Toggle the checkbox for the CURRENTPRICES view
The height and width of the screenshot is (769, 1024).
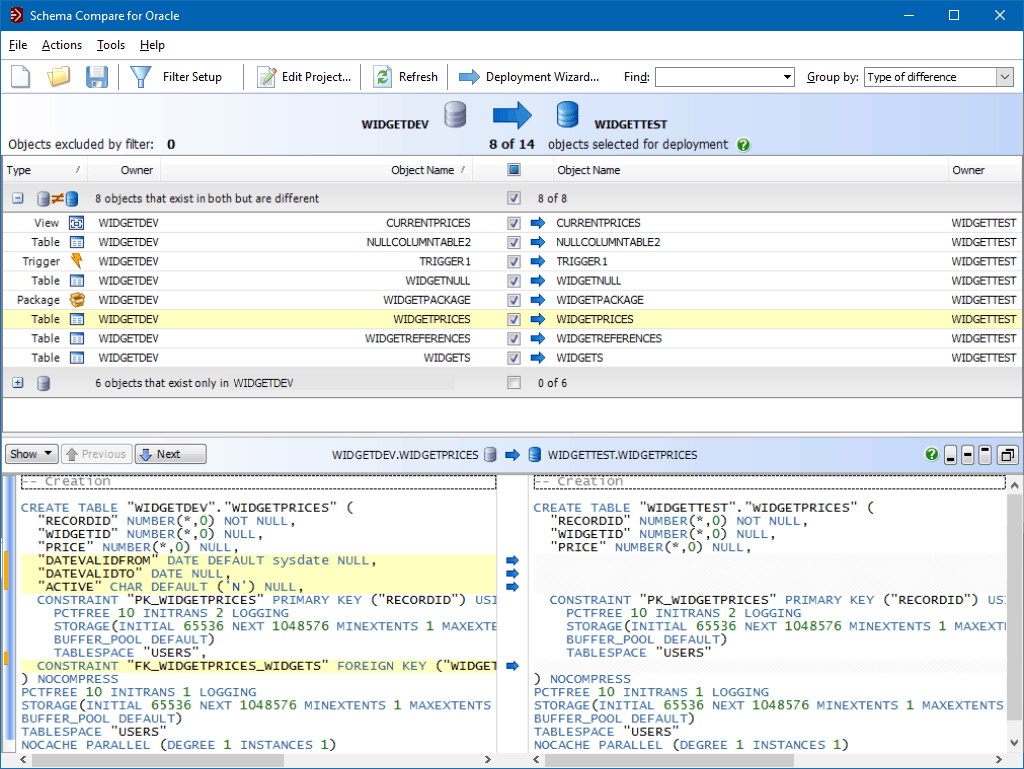513,223
